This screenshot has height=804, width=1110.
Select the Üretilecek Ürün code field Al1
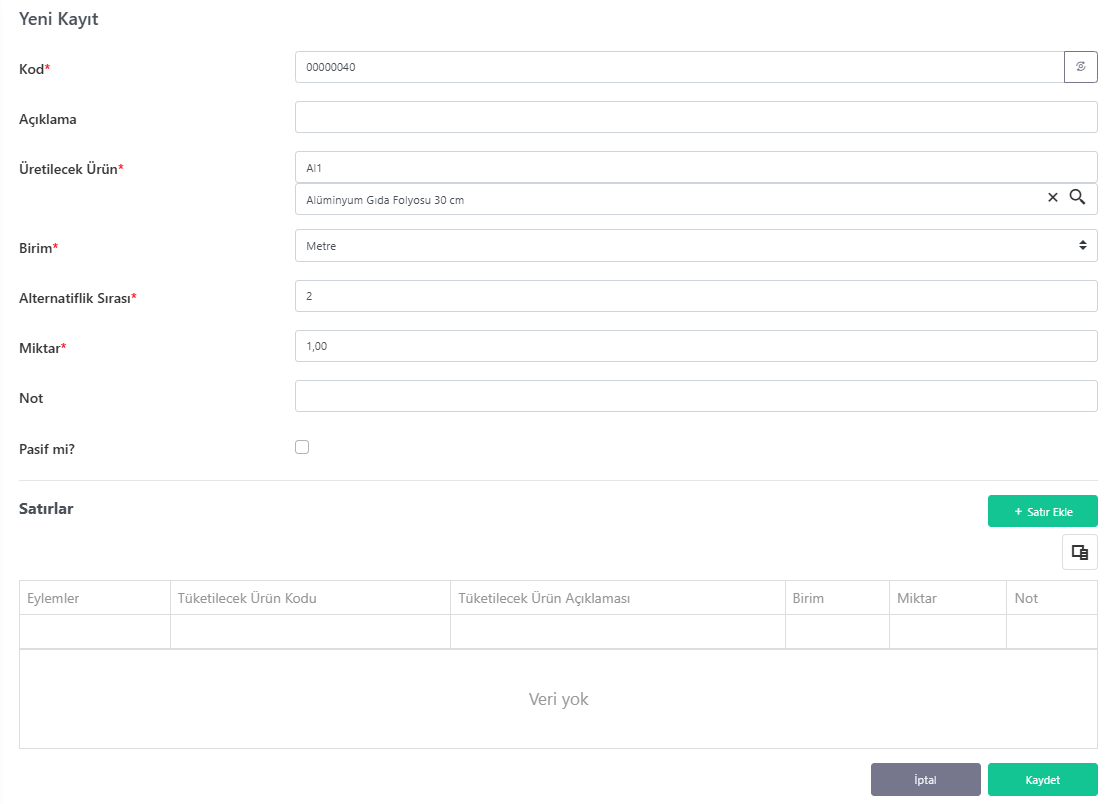[x=696, y=167]
